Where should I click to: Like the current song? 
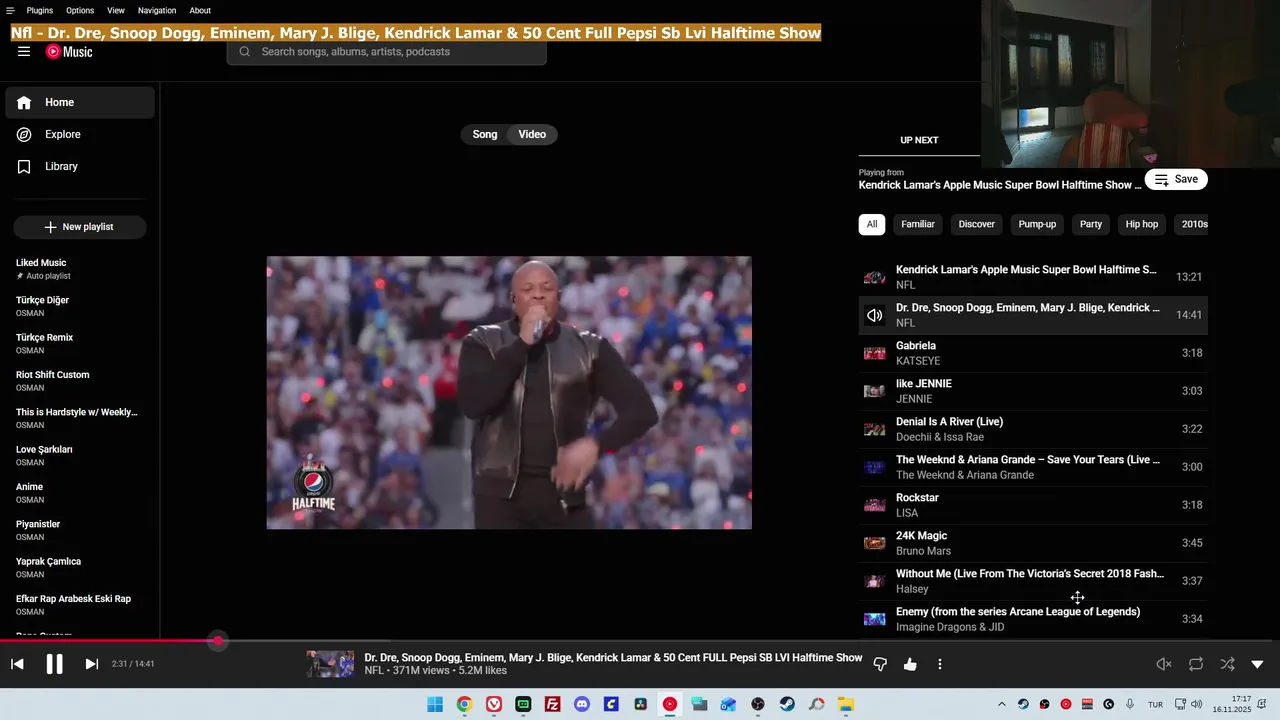tap(910, 664)
